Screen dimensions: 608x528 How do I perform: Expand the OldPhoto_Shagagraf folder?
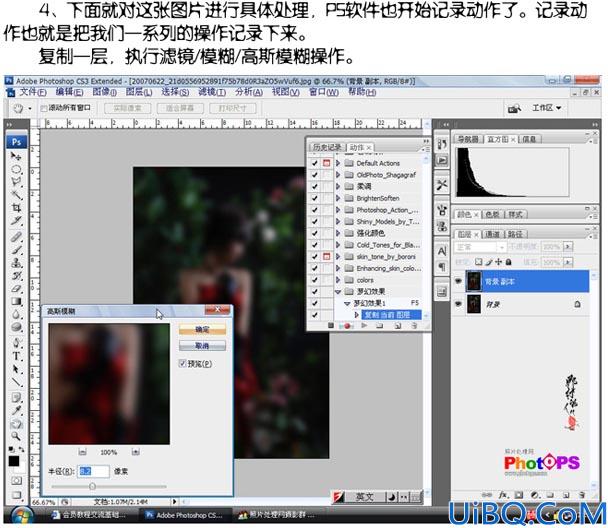coord(338,175)
